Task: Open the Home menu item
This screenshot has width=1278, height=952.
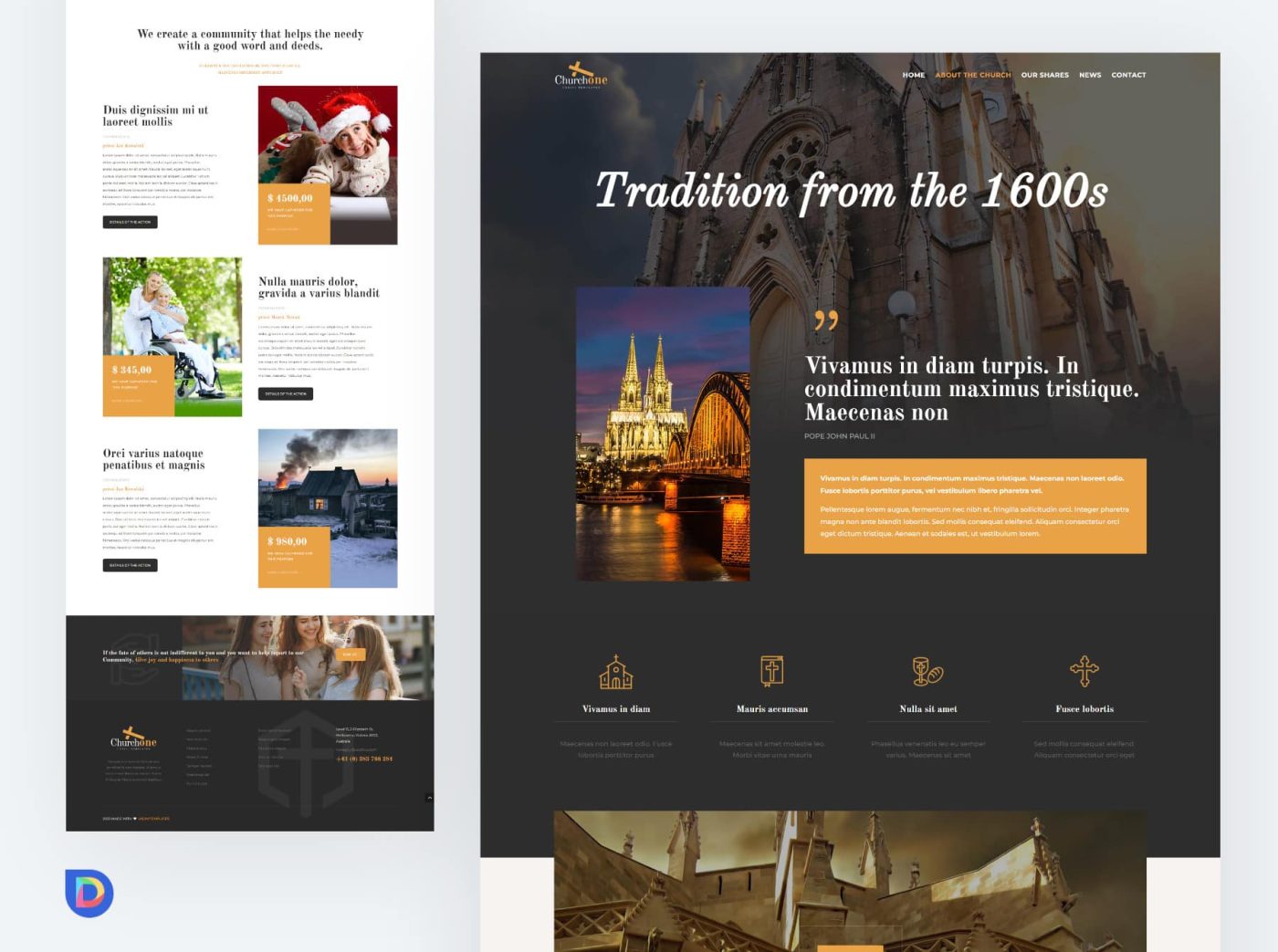Action: [x=914, y=75]
